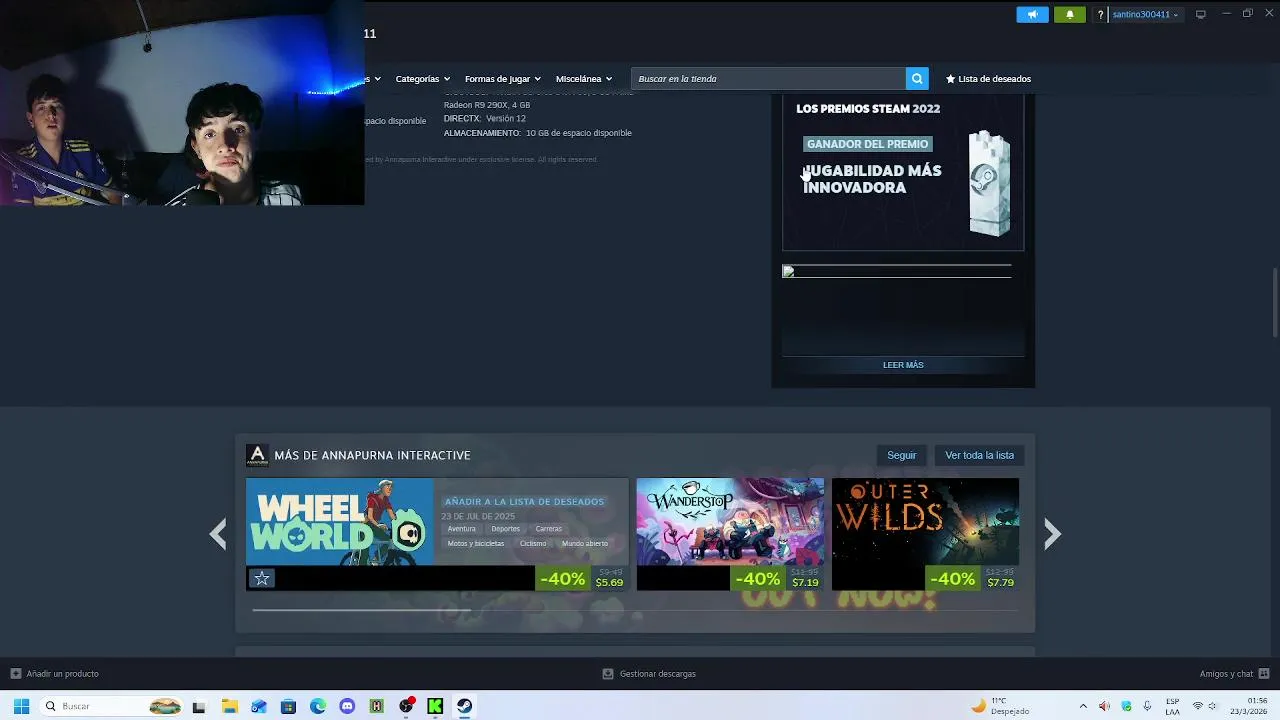
Task: Click the microphone icon in system tray
Action: tap(1147, 706)
